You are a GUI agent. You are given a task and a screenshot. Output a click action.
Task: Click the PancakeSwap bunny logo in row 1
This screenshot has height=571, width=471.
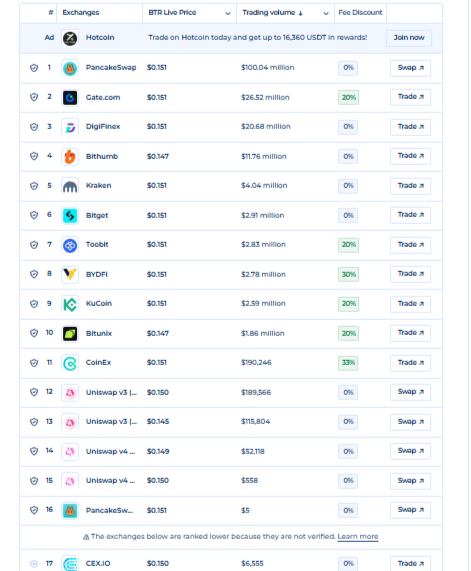tap(70, 68)
